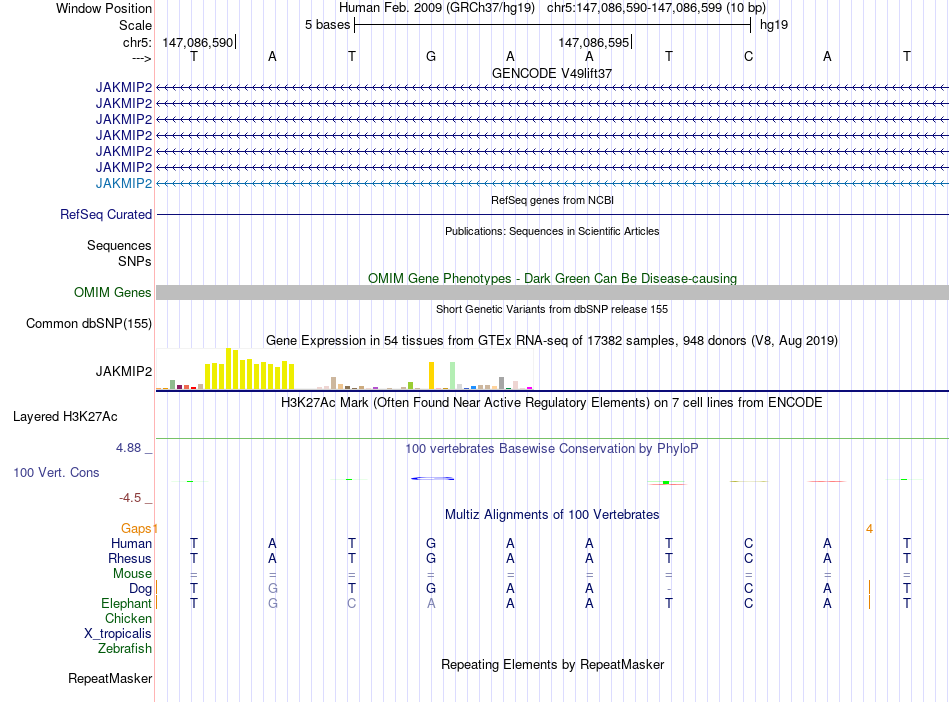Image resolution: width=950 pixels, height=702 pixels.
Task: Click the 'Elephant' alignment row label
Action: [x=127, y=604]
